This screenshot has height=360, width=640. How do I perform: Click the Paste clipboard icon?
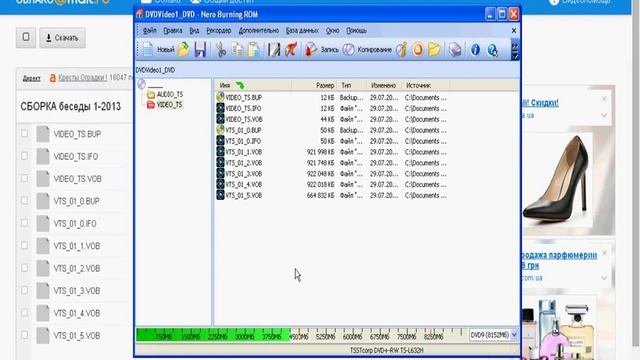point(253,50)
